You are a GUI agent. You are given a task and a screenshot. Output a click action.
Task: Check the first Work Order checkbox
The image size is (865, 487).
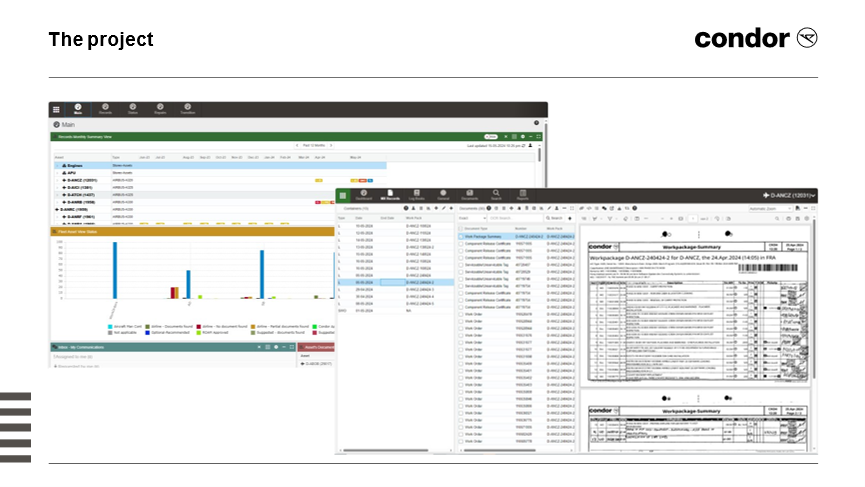[461, 314]
